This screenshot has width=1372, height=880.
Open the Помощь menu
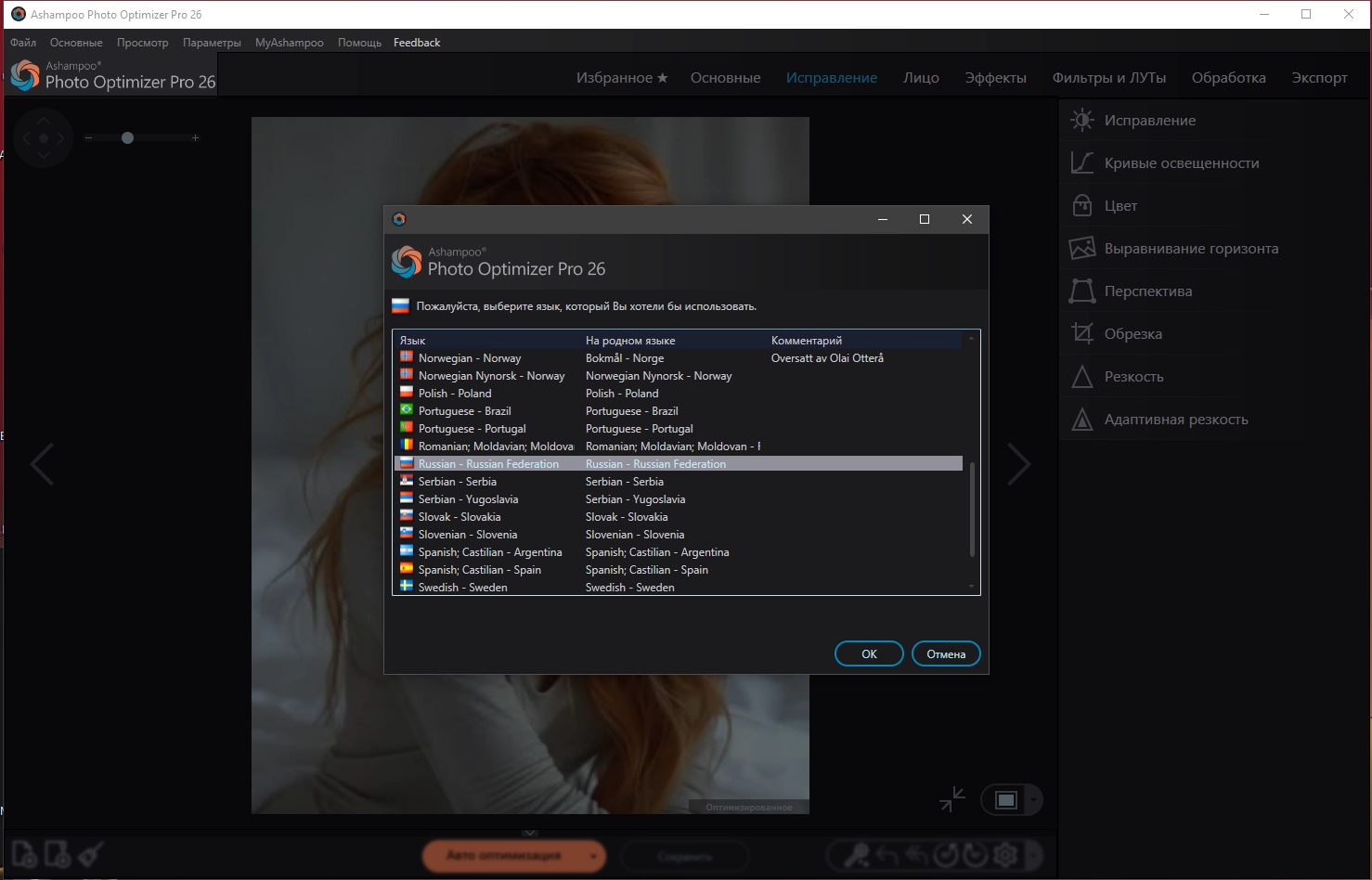(359, 43)
